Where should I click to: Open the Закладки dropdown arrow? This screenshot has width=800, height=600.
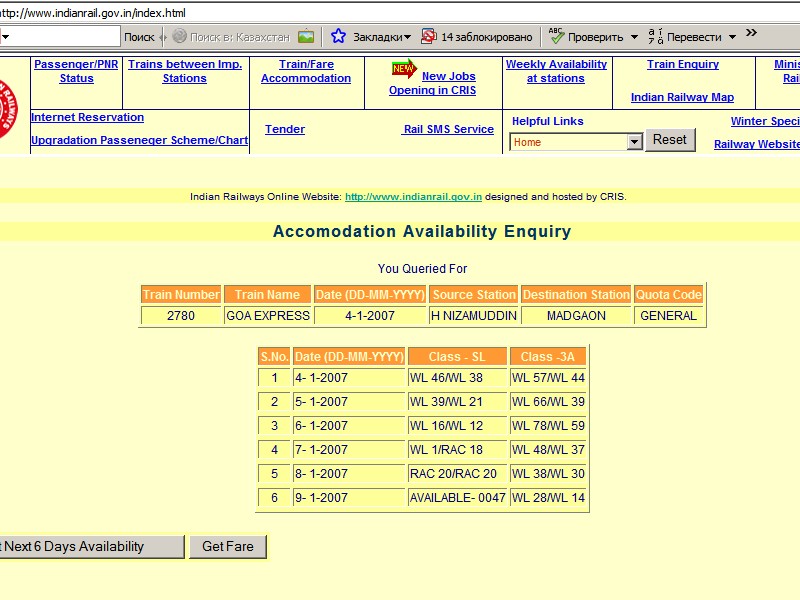(407, 38)
